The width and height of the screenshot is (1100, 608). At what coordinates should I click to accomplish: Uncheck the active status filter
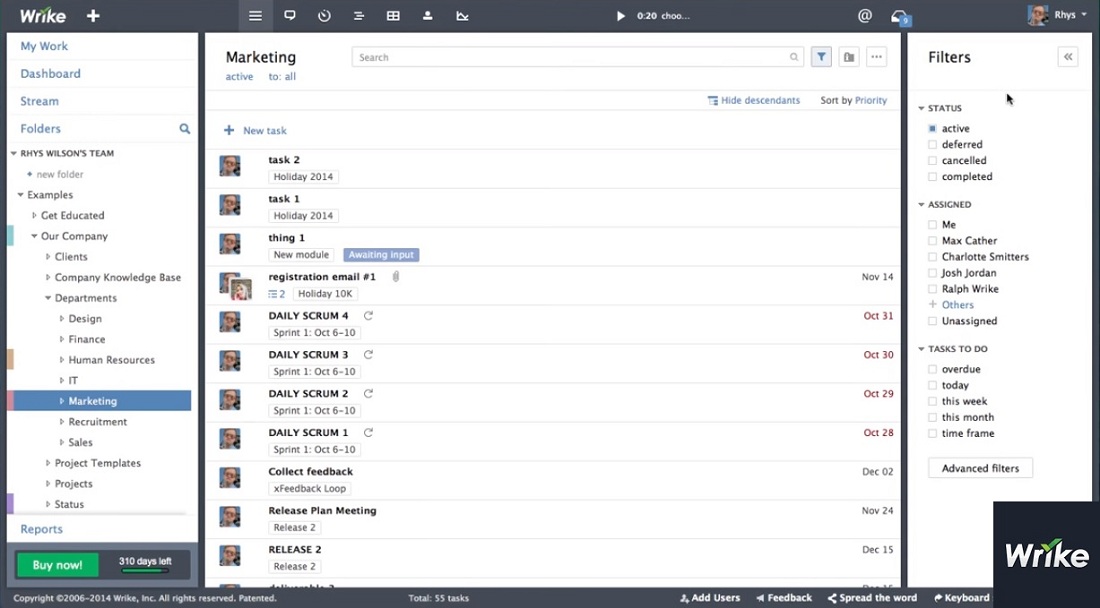(932, 129)
